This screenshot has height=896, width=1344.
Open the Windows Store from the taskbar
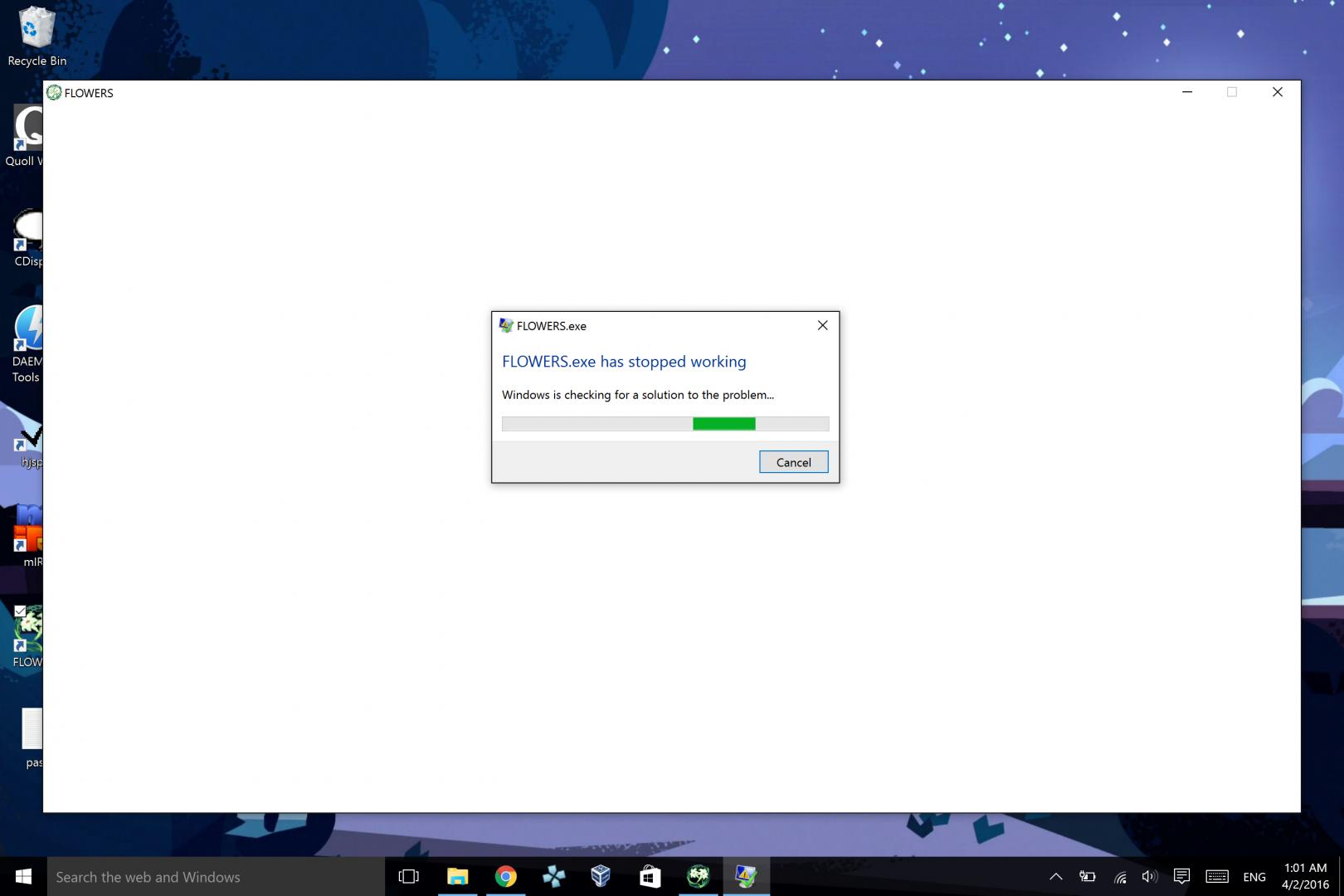coord(650,876)
